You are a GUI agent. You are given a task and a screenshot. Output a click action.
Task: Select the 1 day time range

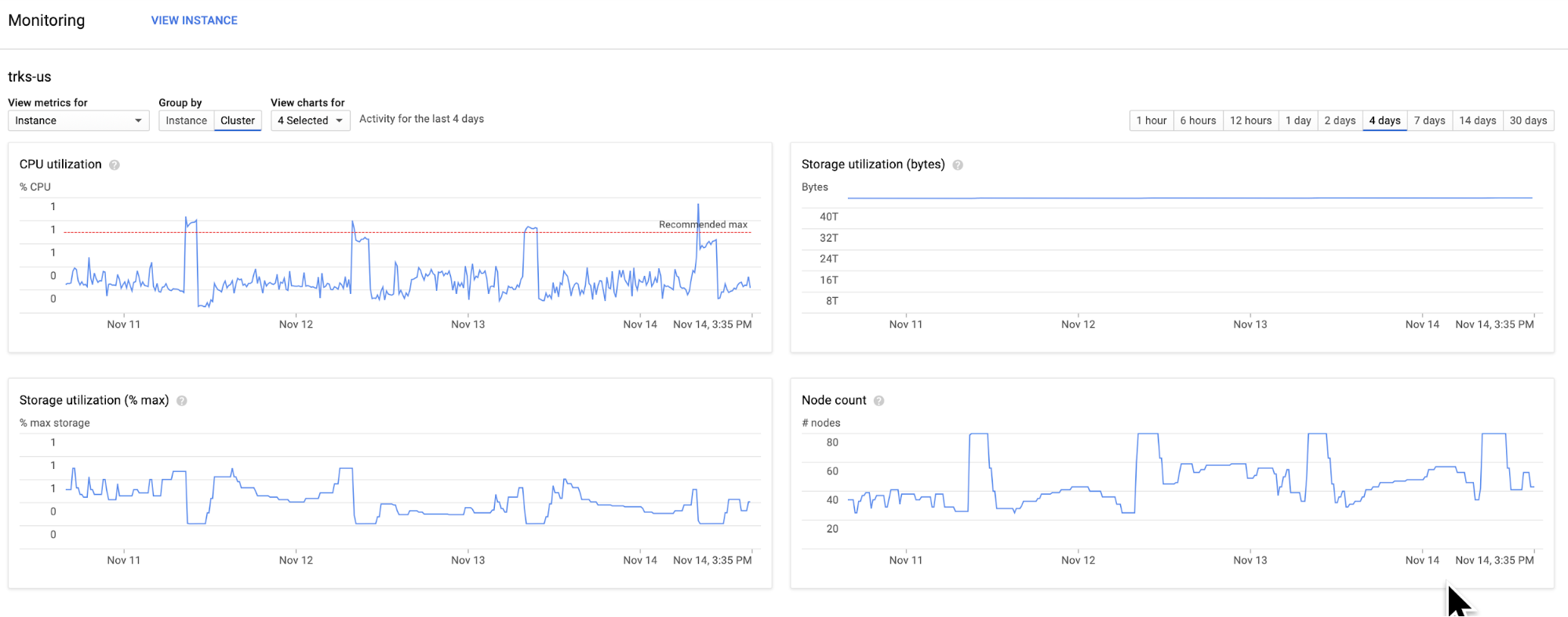(x=1298, y=121)
